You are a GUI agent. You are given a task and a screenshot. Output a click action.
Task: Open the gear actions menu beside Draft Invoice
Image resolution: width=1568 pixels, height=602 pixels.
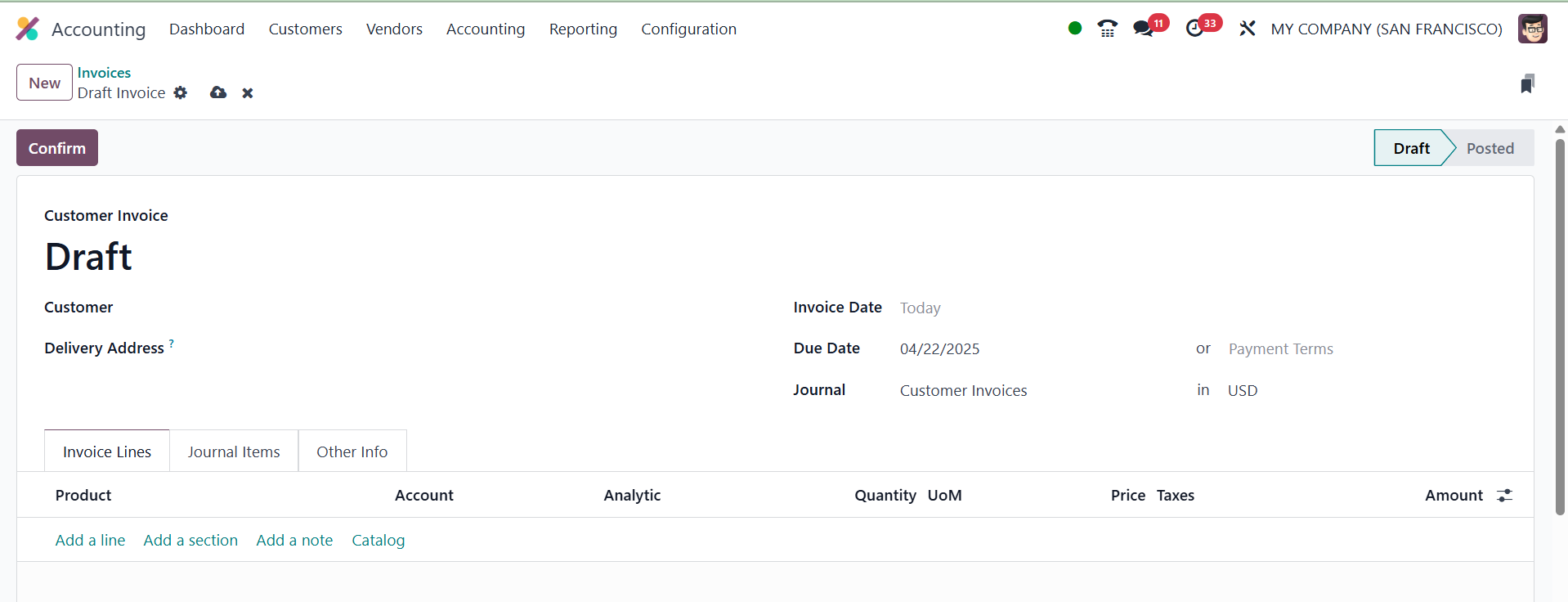pyautogui.click(x=181, y=93)
